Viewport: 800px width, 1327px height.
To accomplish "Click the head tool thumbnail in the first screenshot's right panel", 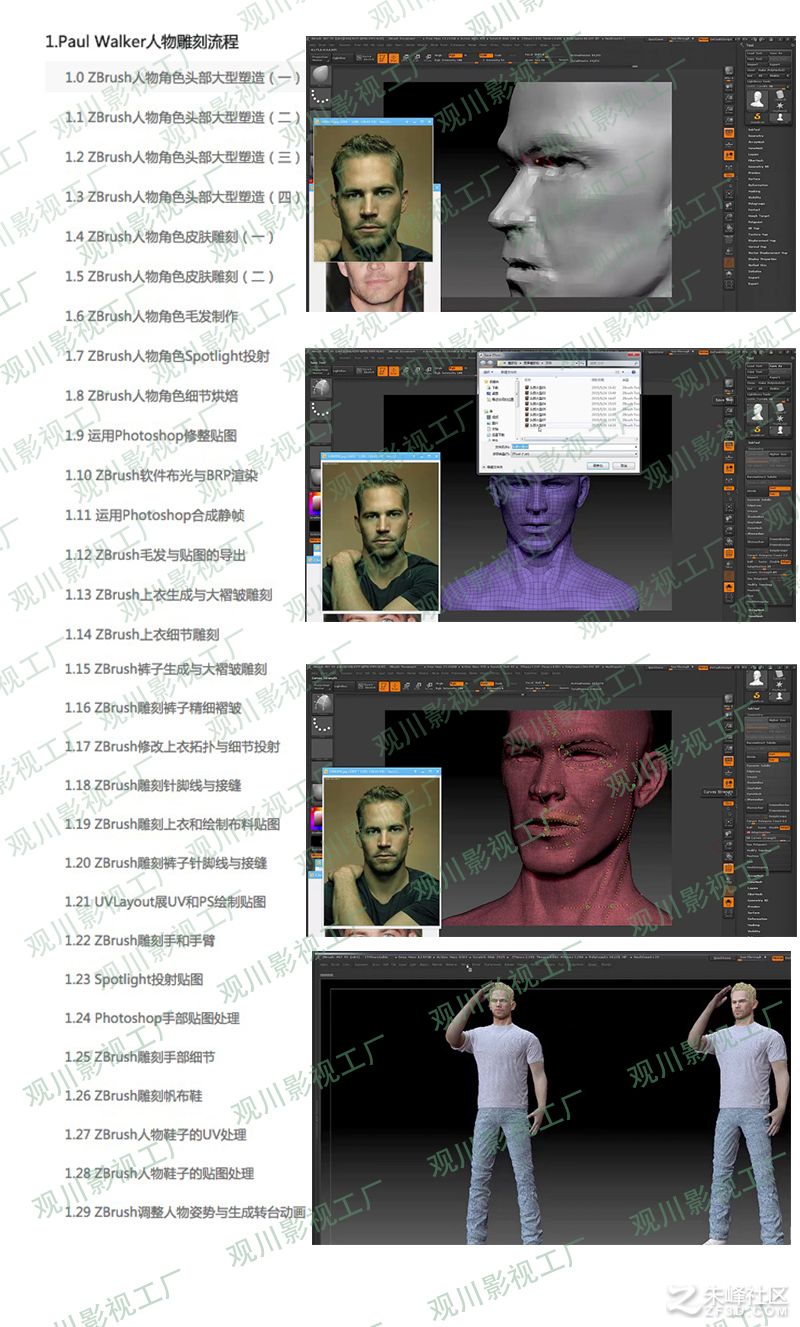I will pos(757,102).
